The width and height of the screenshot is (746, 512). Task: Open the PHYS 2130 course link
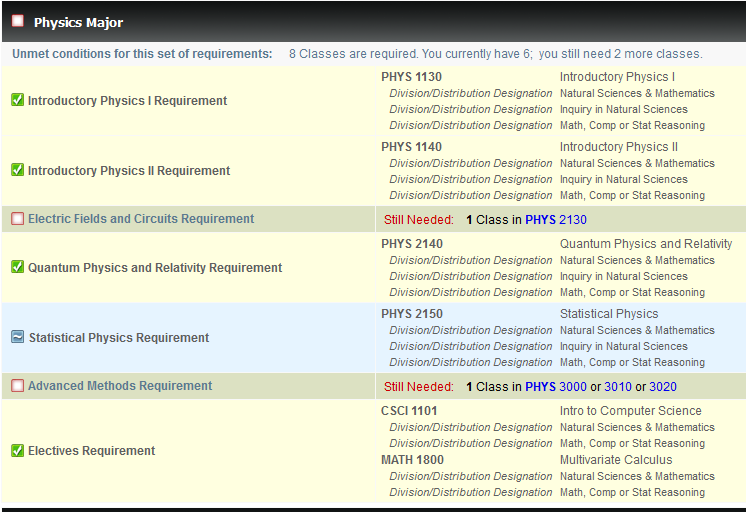556,220
